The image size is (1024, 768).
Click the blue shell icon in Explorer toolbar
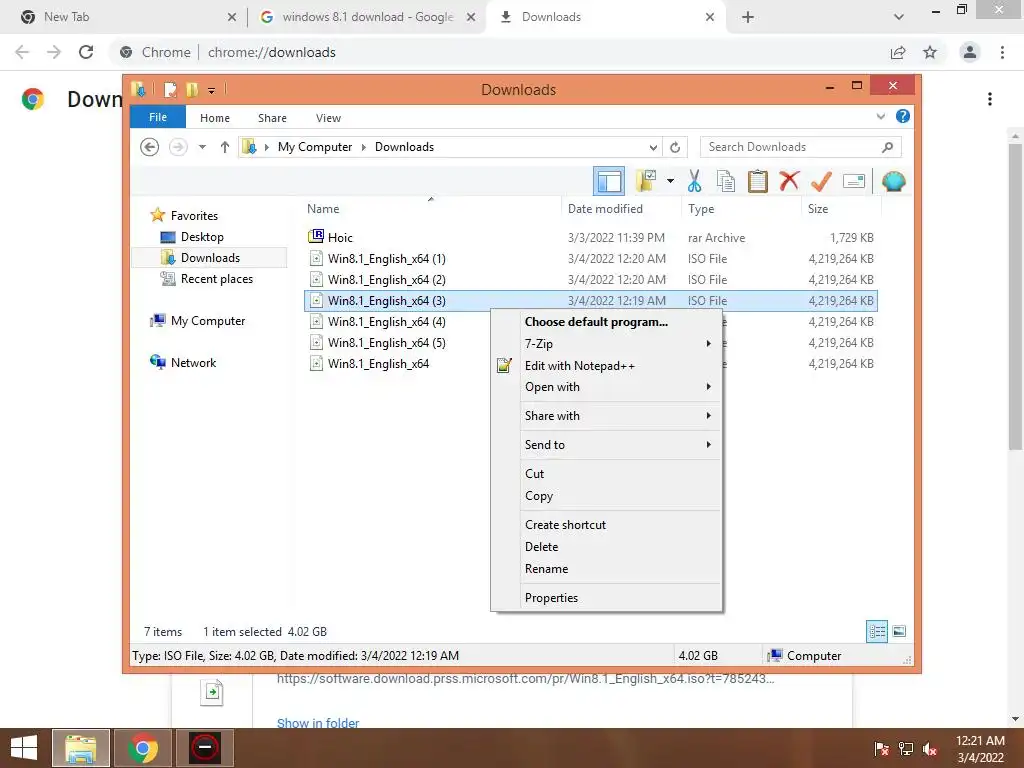[893, 181]
